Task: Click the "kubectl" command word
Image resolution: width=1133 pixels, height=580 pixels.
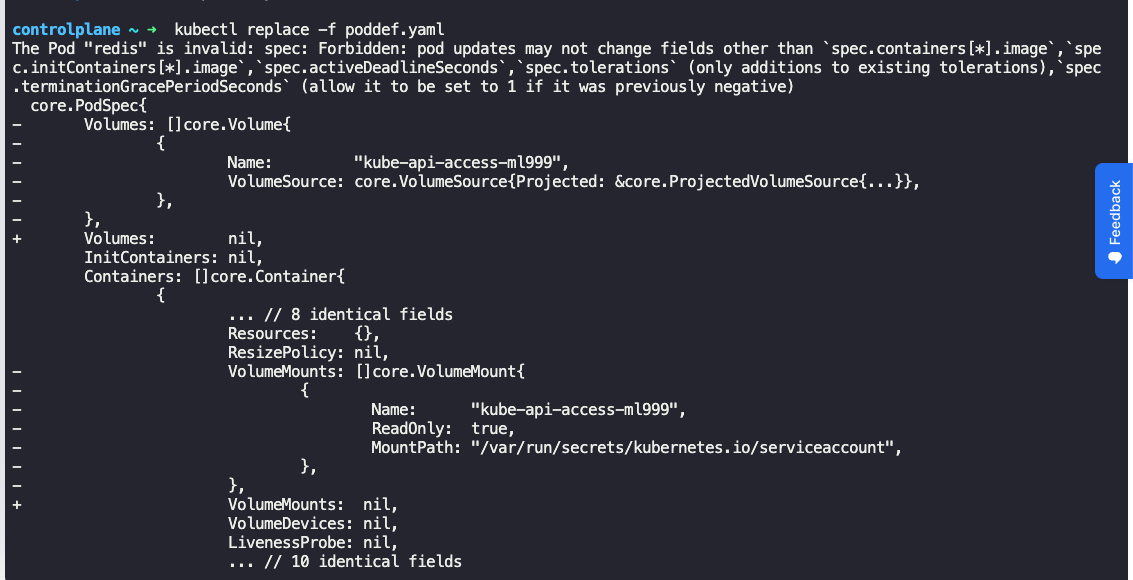Action: pyautogui.click(x=205, y=29)
